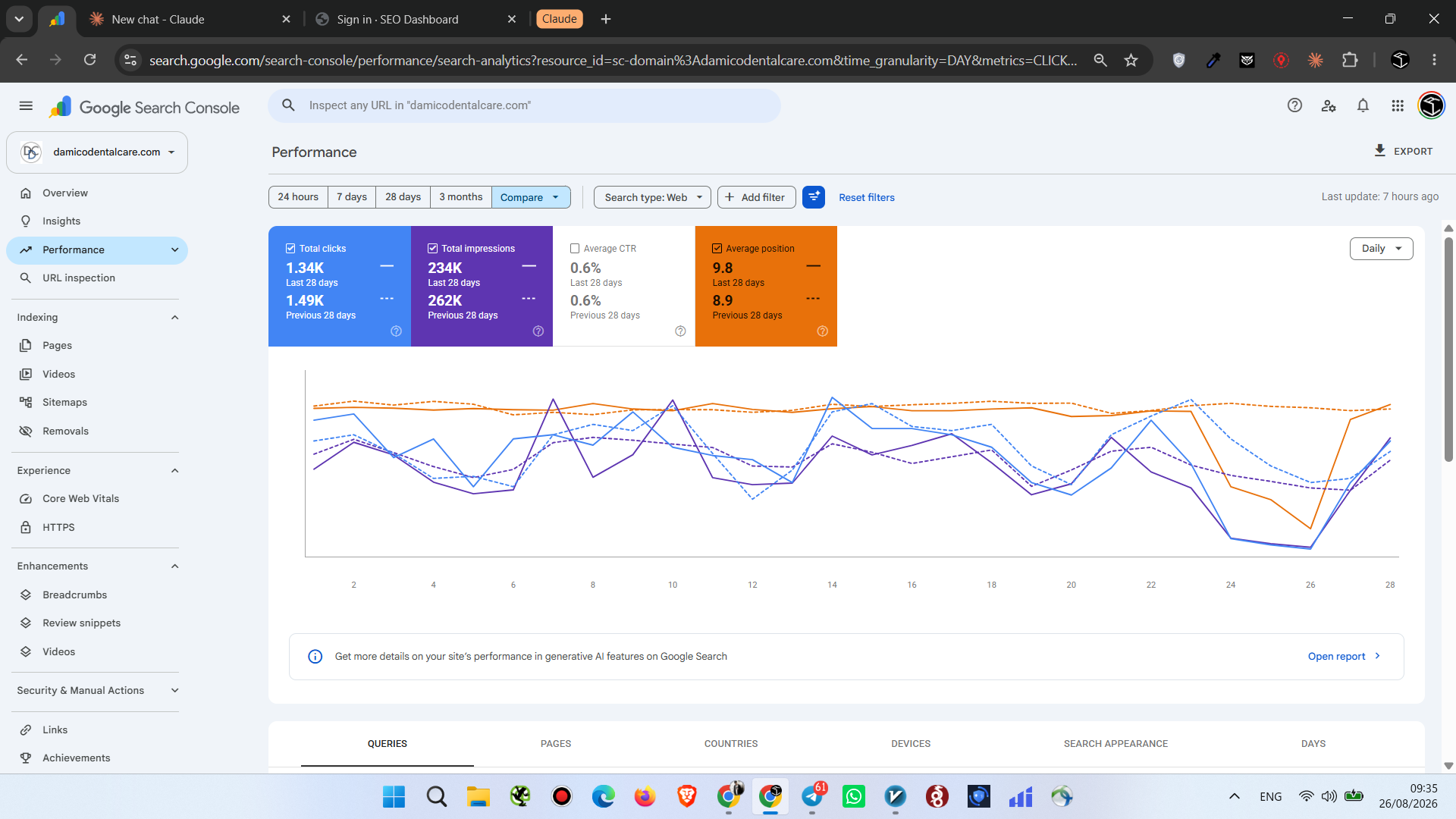The height and width of the screenshot is (819, 1456).
Task: Open Insights in the sidebar
Action: click(x=97, y=221)
